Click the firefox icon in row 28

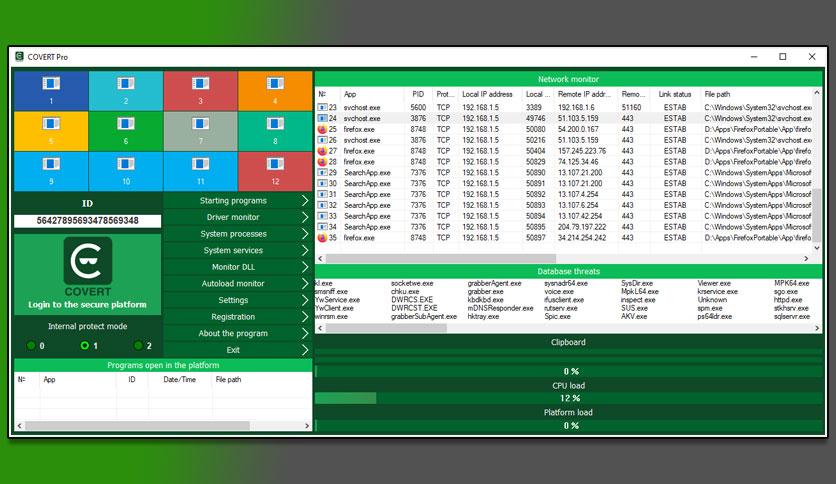click(322, 162)
